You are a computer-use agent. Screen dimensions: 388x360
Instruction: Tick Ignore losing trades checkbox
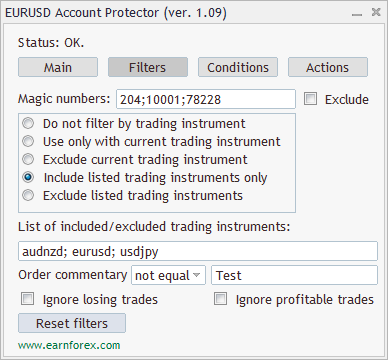coord(27,299)
